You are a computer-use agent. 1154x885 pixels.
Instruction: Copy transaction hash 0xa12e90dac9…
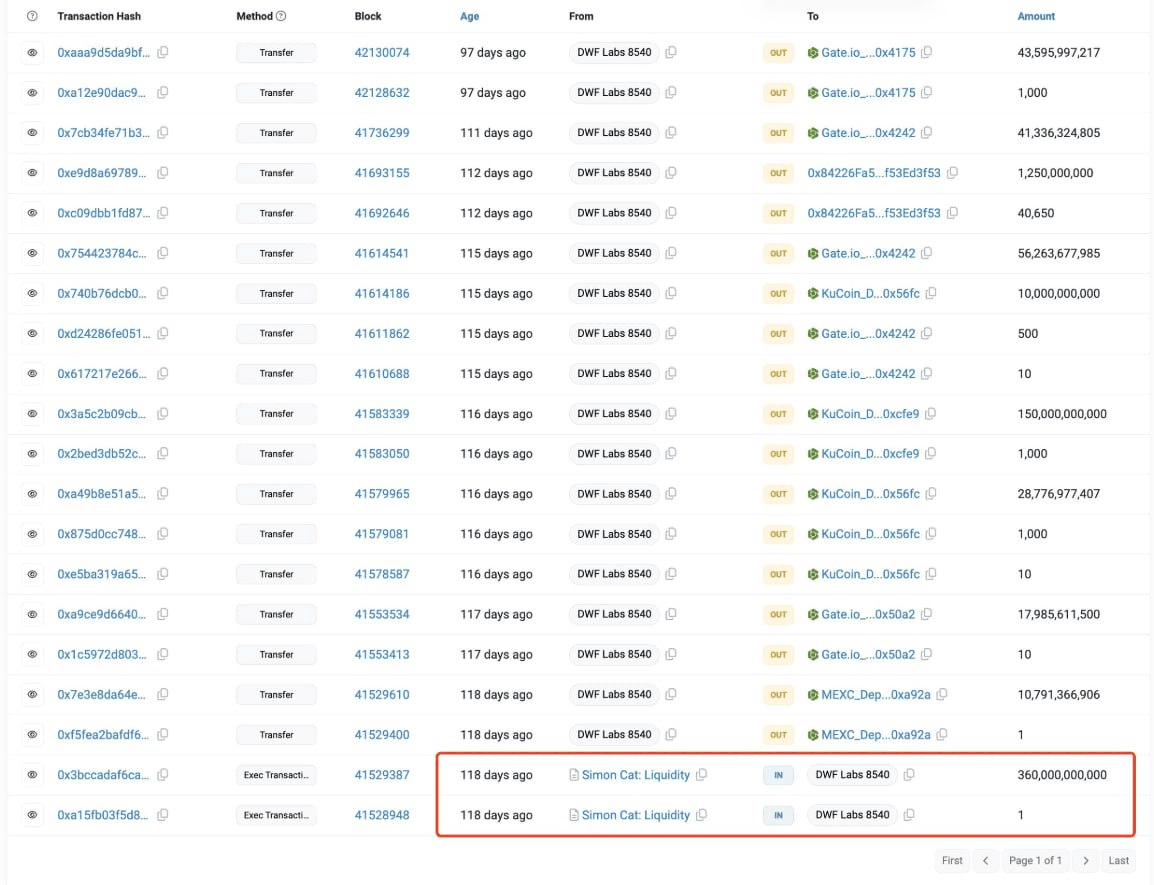pos(163,92)
